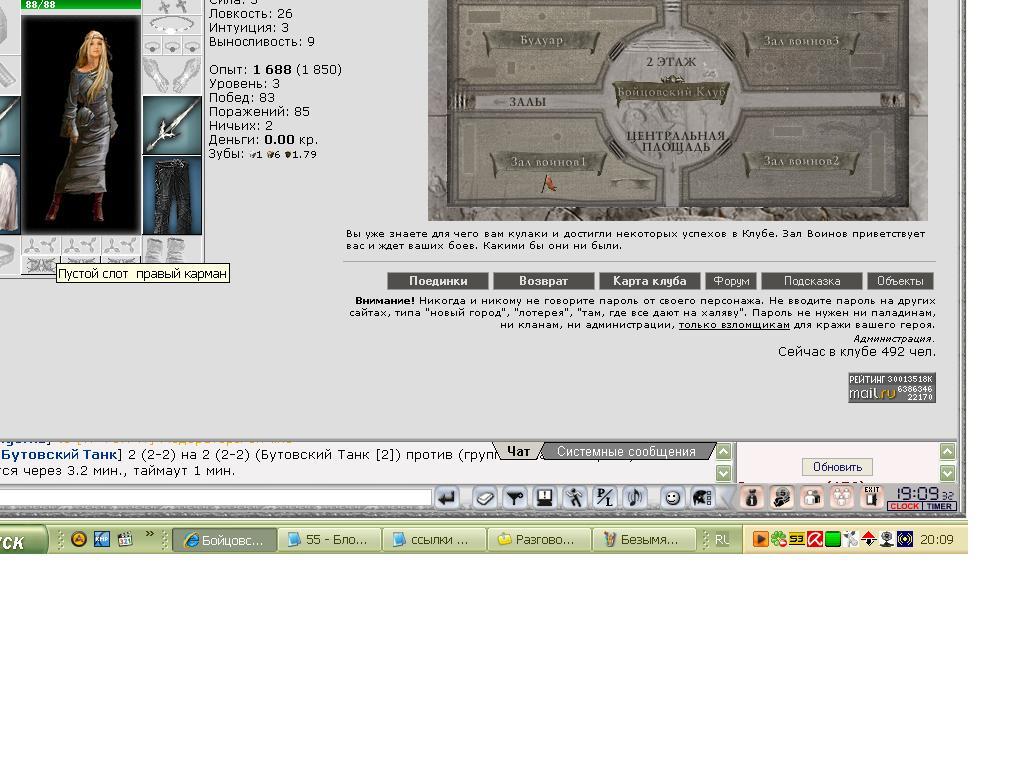Click the hand with coin icon
The image size is (1024, 768).
(782, 498)
